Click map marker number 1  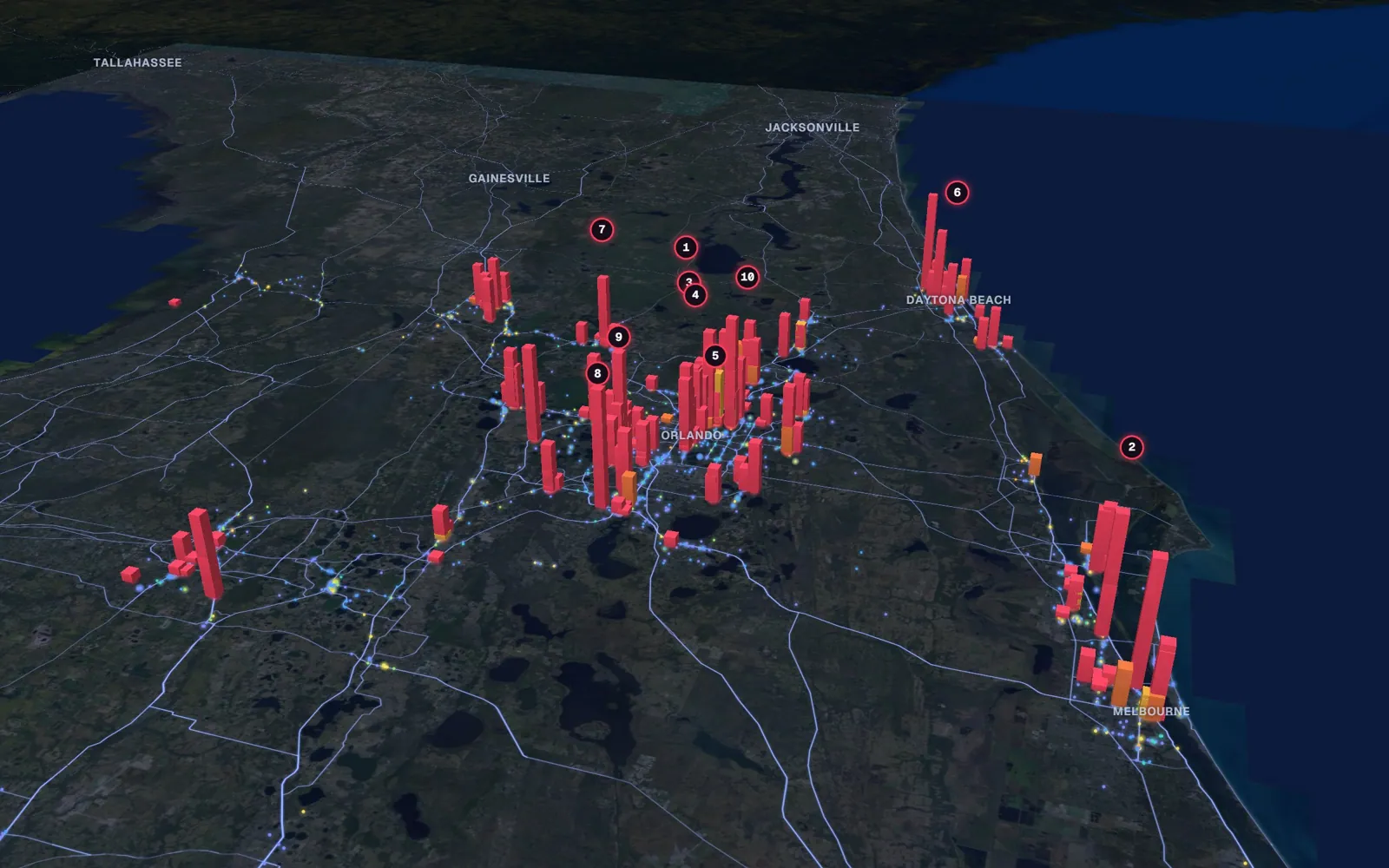tap(686, 247)
